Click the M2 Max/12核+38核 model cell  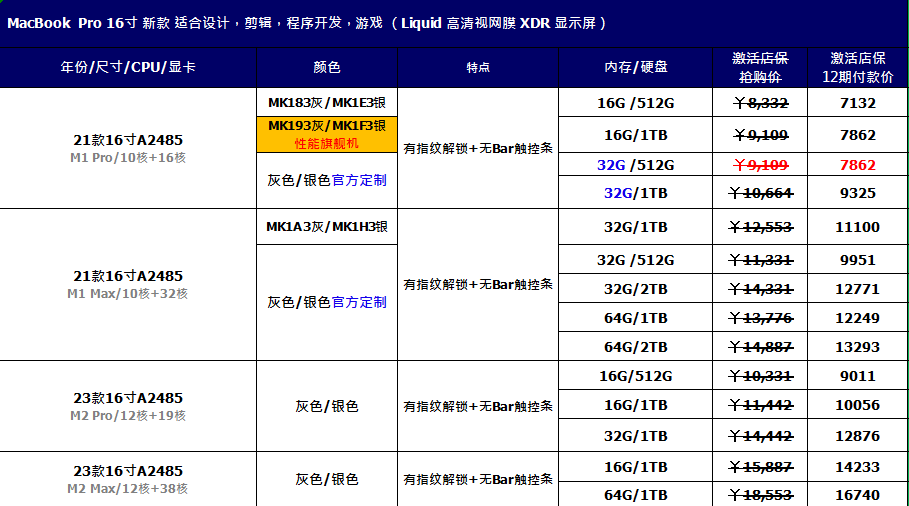128,479
